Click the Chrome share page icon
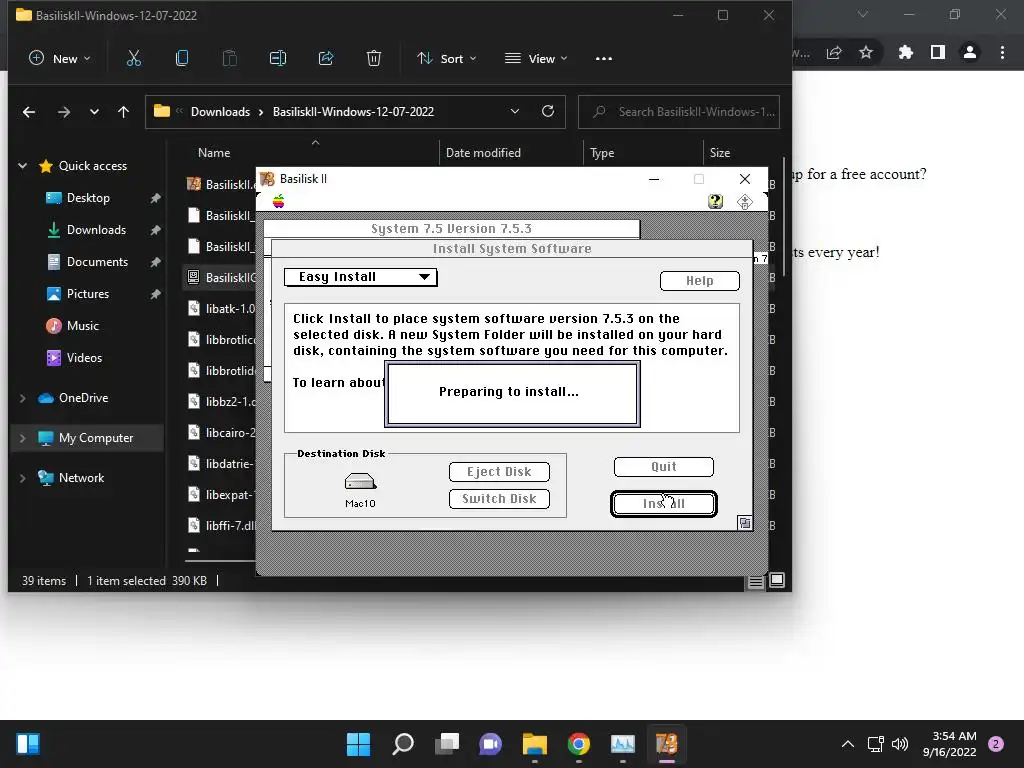 point(834,52)
